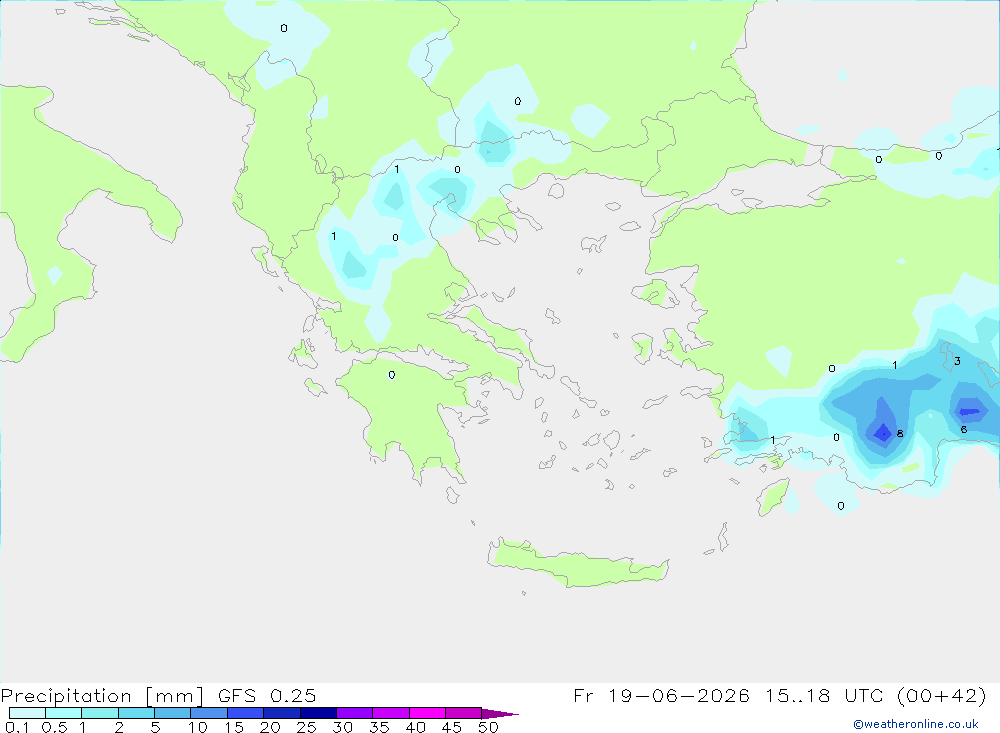Select the 5–10 mm legend swatch

point(173,713)
